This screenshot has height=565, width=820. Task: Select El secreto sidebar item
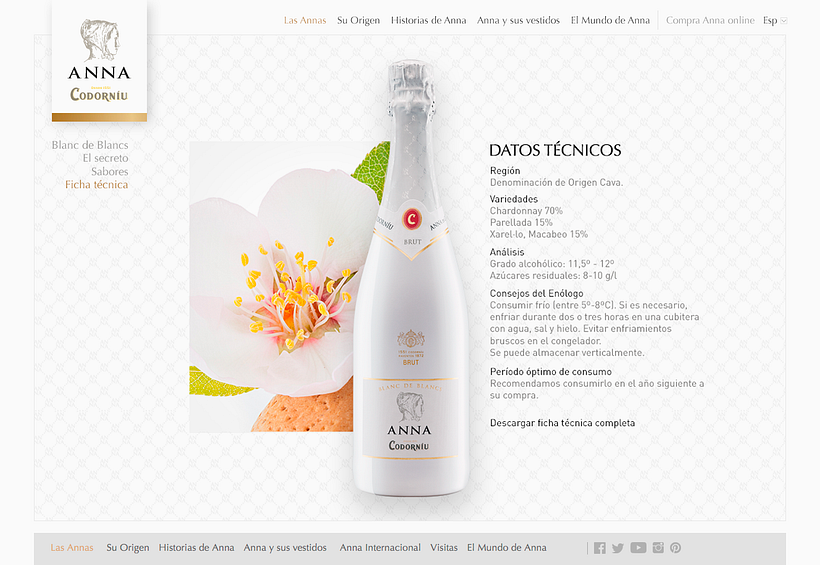pos(105,158)
